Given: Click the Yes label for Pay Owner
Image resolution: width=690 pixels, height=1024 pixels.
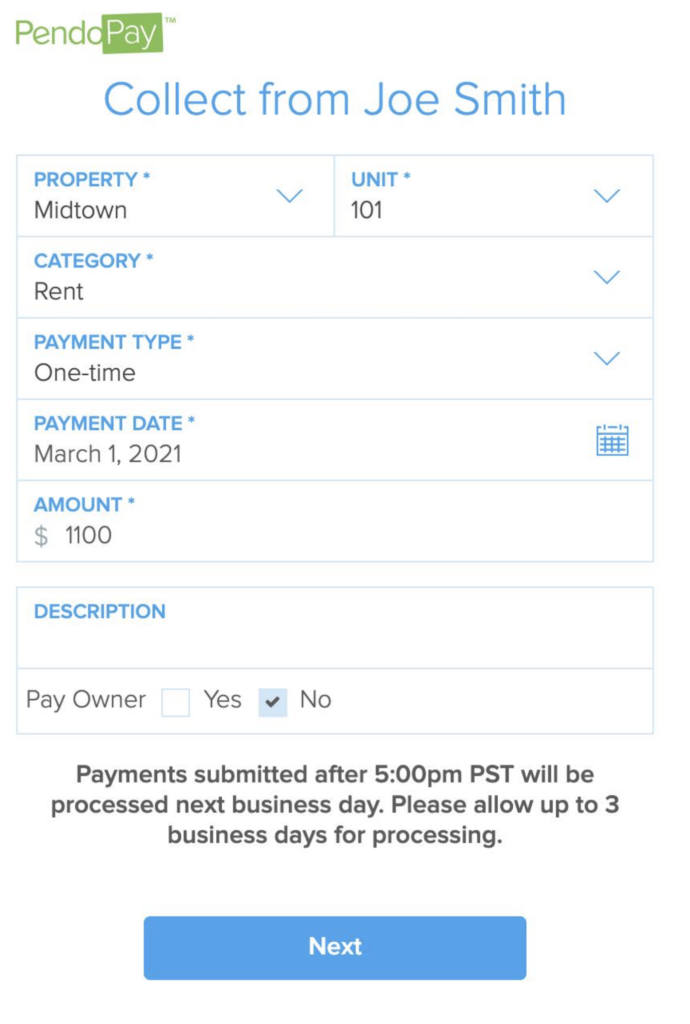Looking at the screenshot, I should tap(223, 699).
